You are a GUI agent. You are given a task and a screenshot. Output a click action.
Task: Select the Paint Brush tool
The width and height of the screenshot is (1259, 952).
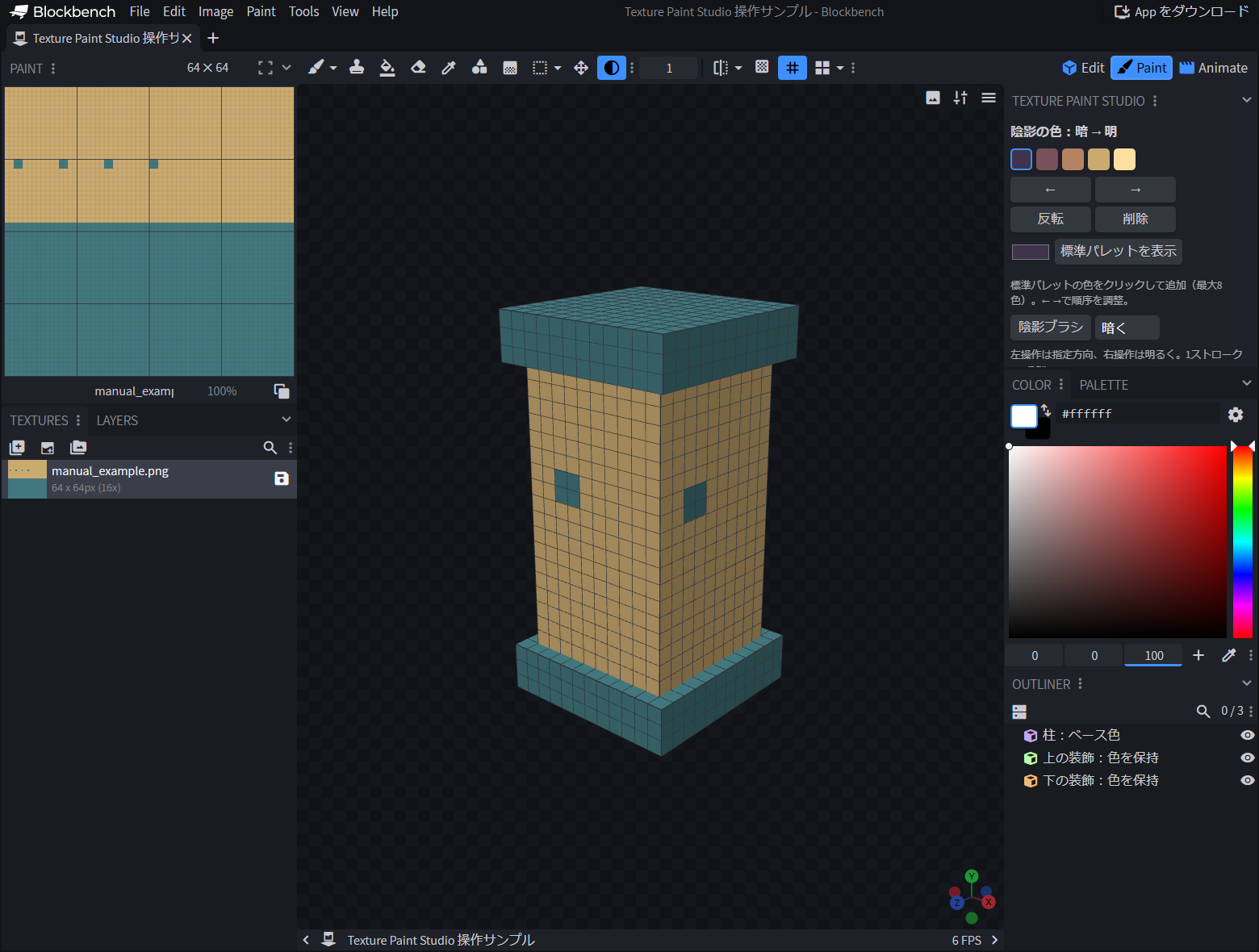[316, 68]
